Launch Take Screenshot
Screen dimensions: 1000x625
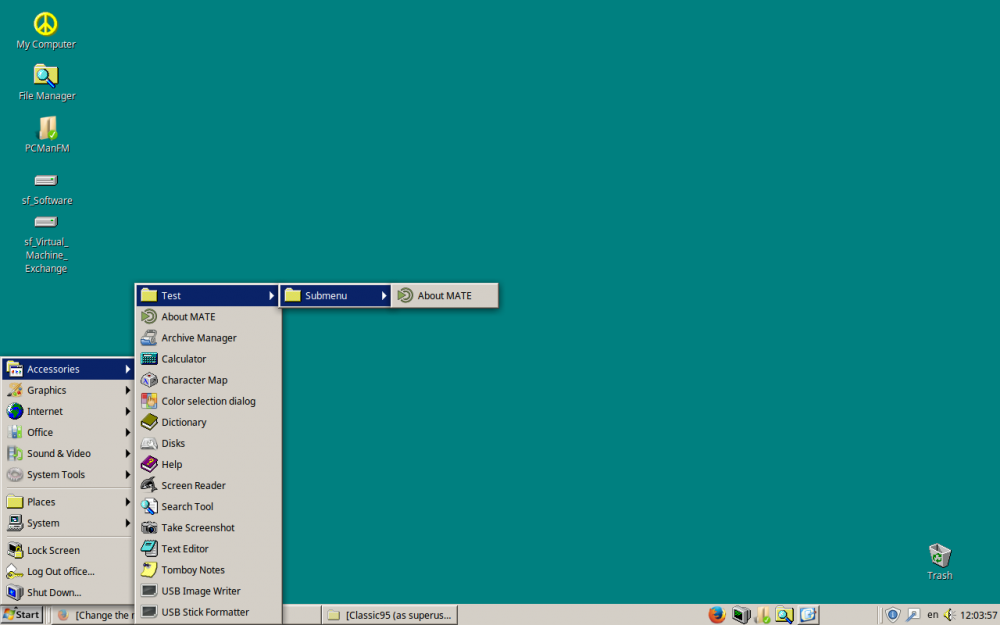[208, 527]
